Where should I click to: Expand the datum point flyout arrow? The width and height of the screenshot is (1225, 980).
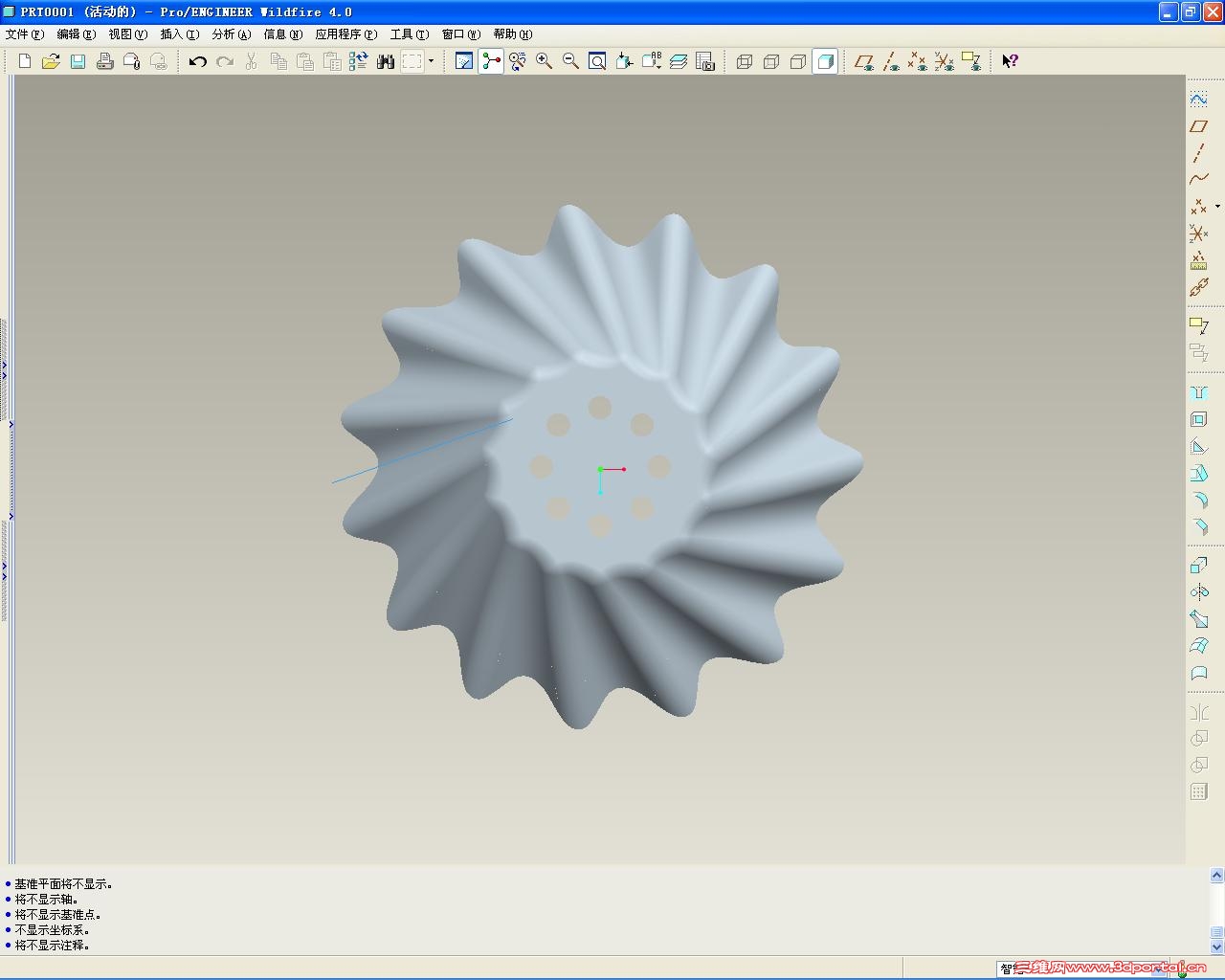[x=1217, y=207]
